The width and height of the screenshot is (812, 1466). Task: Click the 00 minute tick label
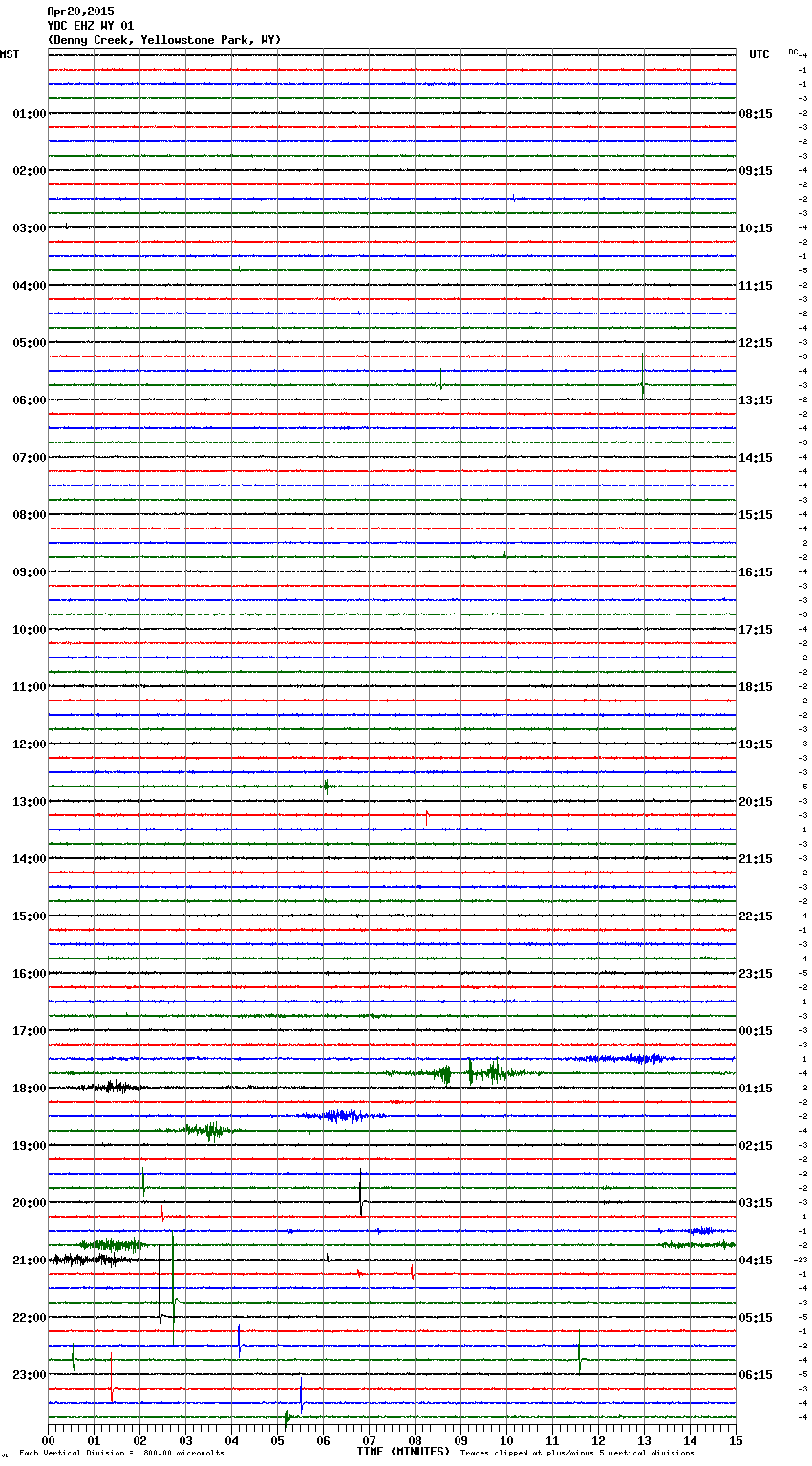tap(48, 1440)
